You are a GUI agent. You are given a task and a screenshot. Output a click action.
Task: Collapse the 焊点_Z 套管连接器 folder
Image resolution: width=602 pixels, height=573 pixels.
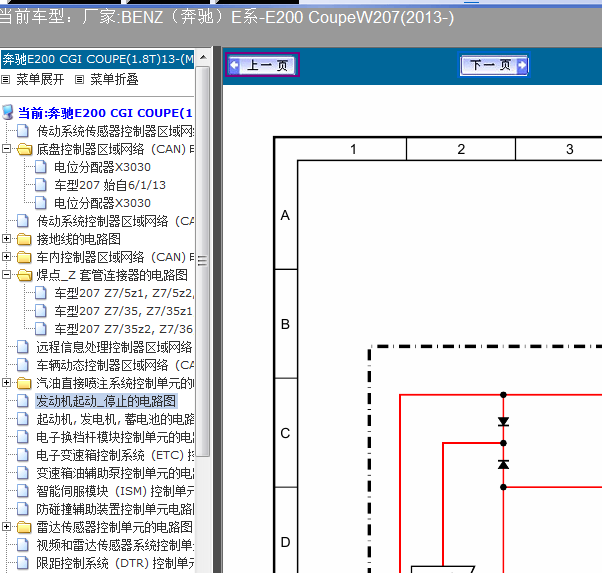coord(6,275)
